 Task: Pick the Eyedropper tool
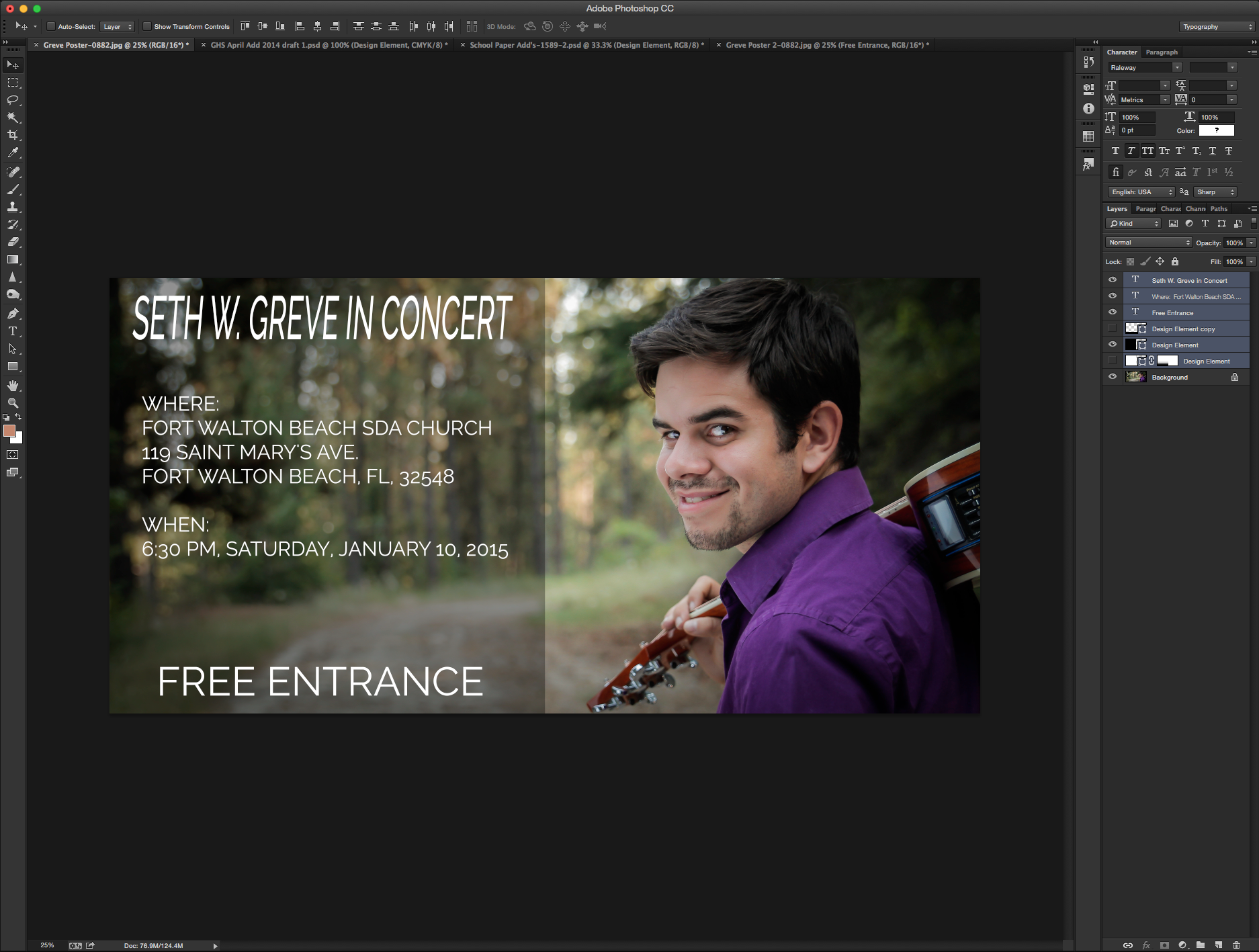point(13,153)
